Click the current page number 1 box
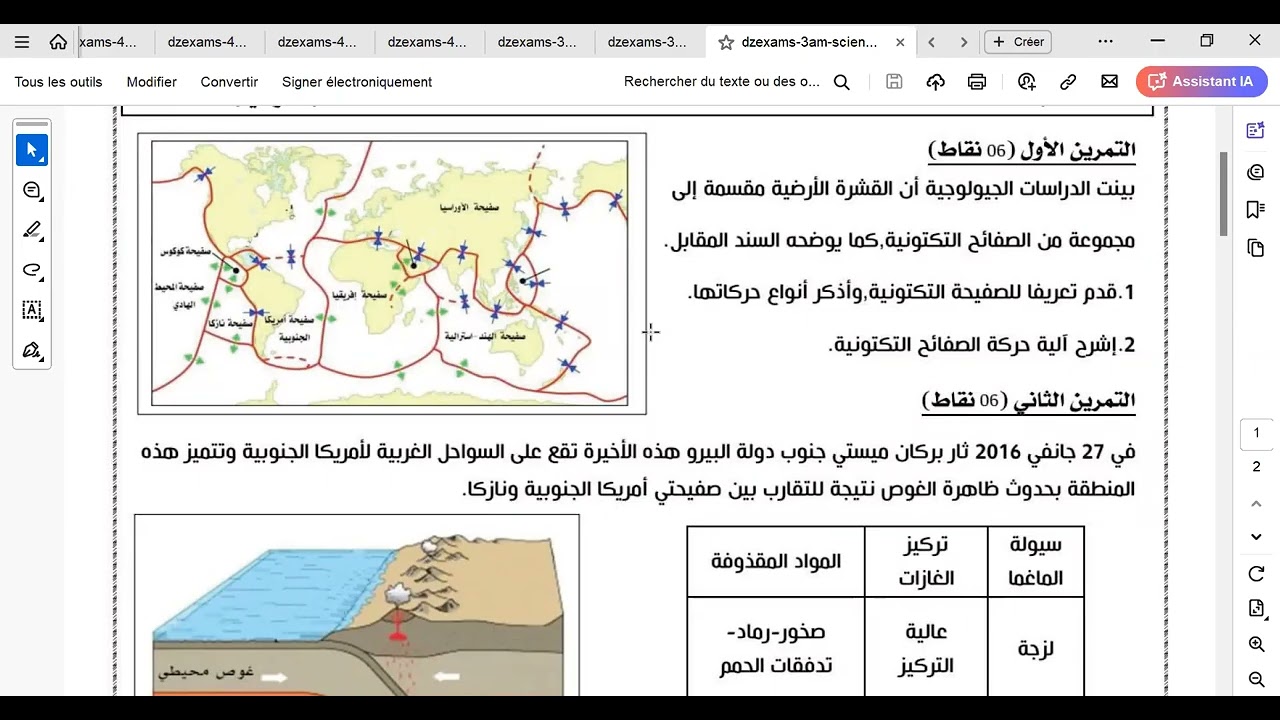Viewport: 1280px width, 720px height. pyautogui.click(x=1257, y=433)
